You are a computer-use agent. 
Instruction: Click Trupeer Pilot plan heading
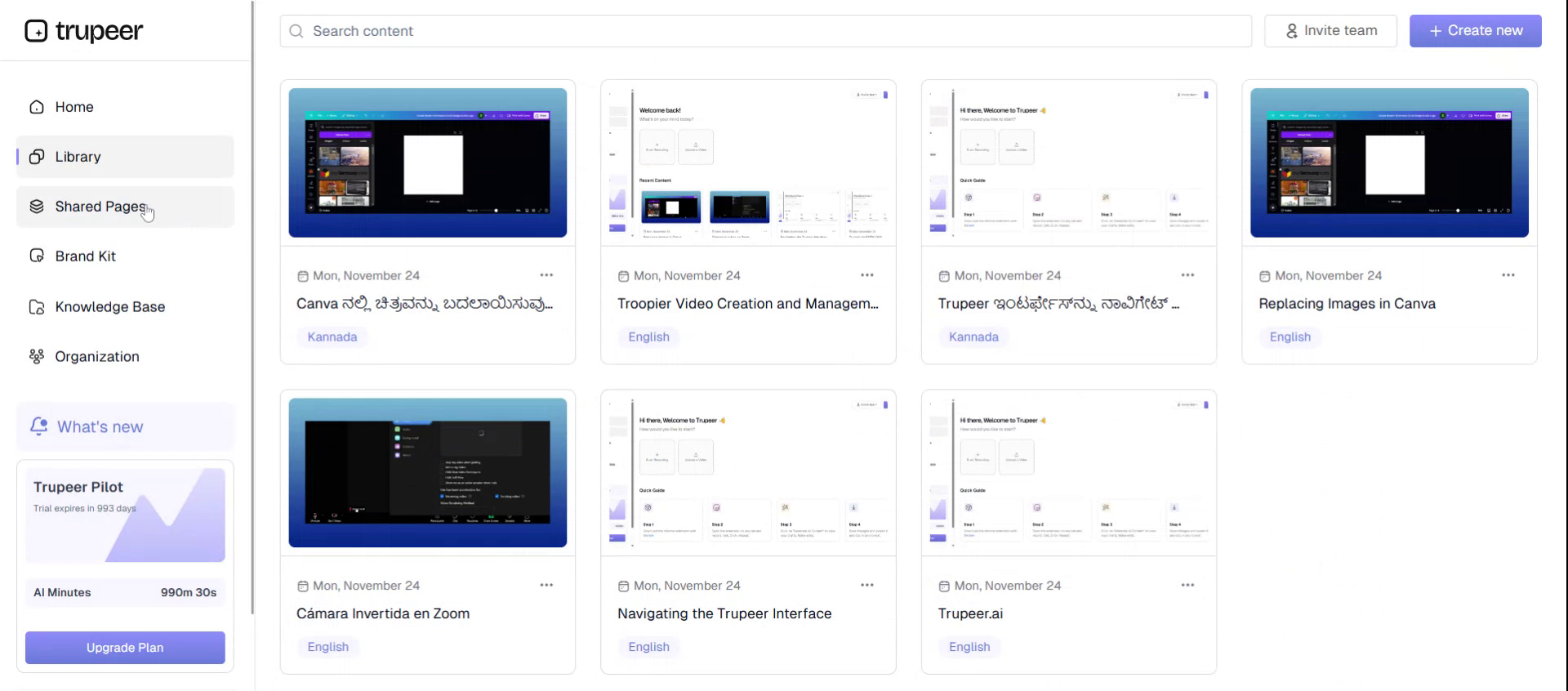78,487
